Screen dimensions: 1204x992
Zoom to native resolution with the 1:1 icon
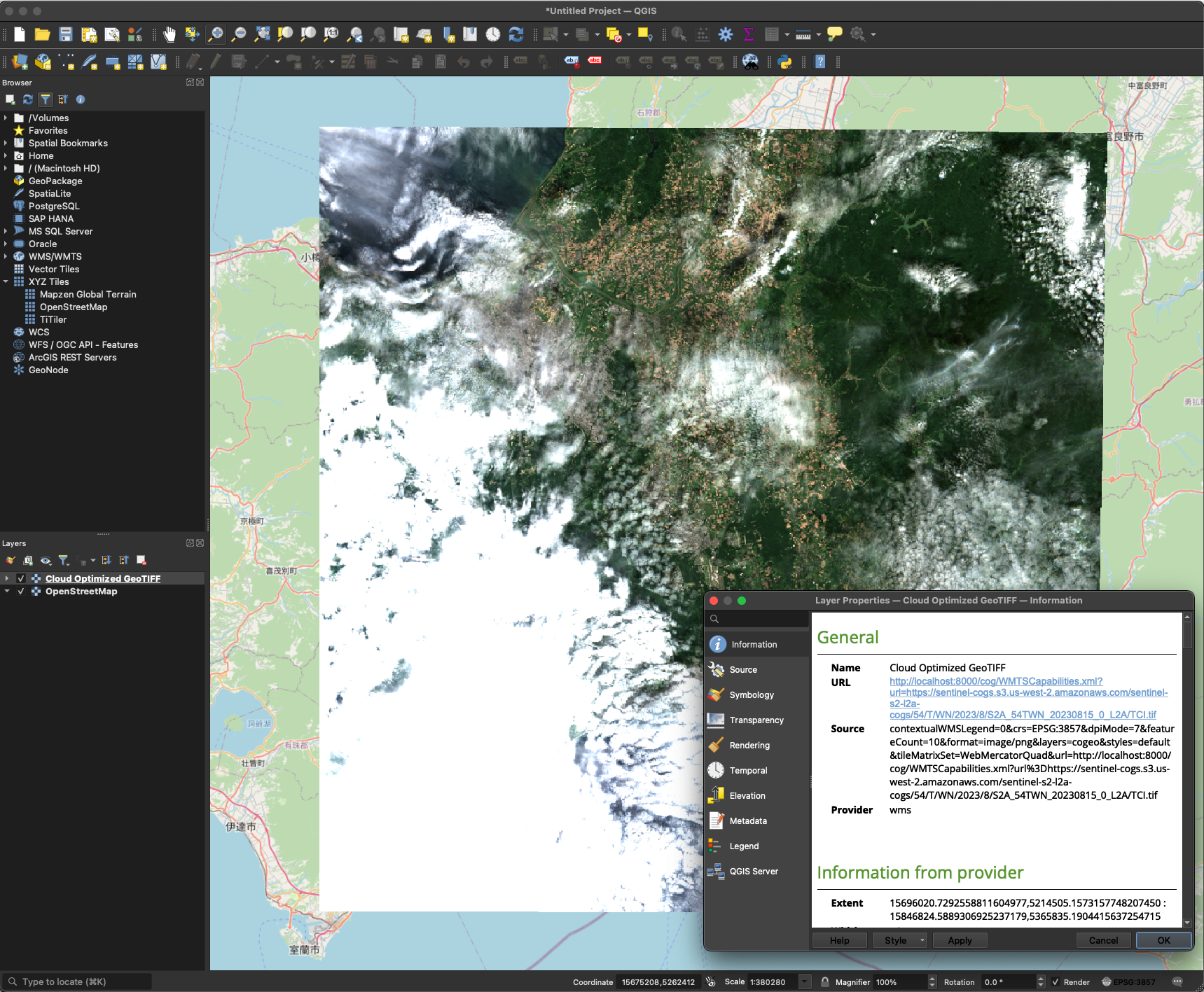point(331,34)
